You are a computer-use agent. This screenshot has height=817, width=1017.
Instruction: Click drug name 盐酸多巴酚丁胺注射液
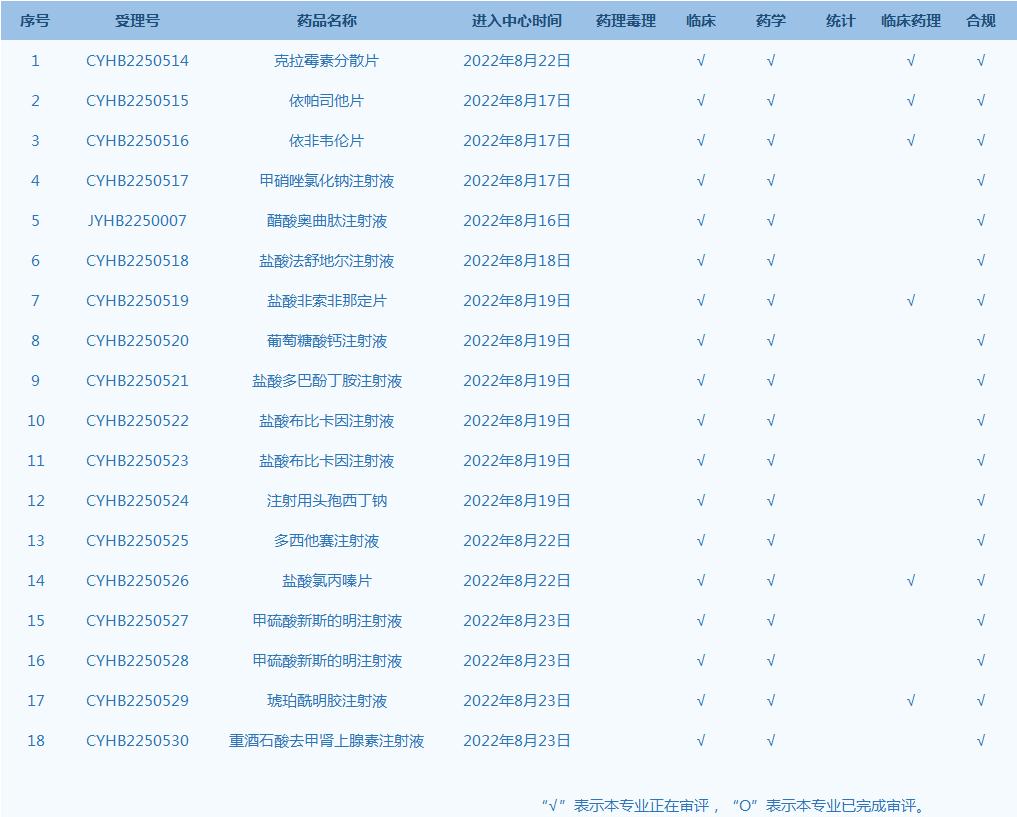coord(326,381)
